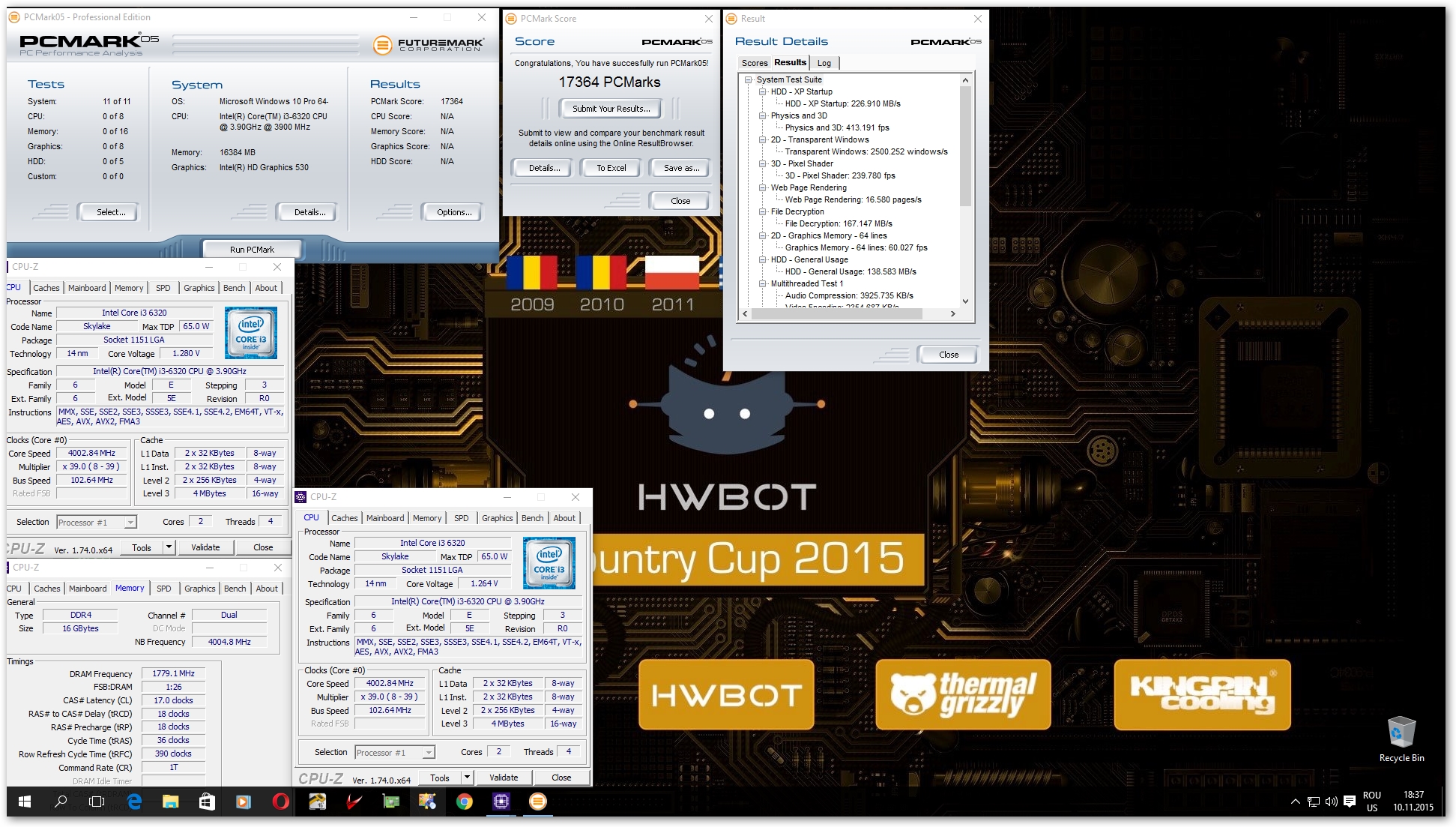Click the hammer tool taskbar icon
This screenshot has height=827, width=1456.
pyautogui.click(x=317, y=802)
